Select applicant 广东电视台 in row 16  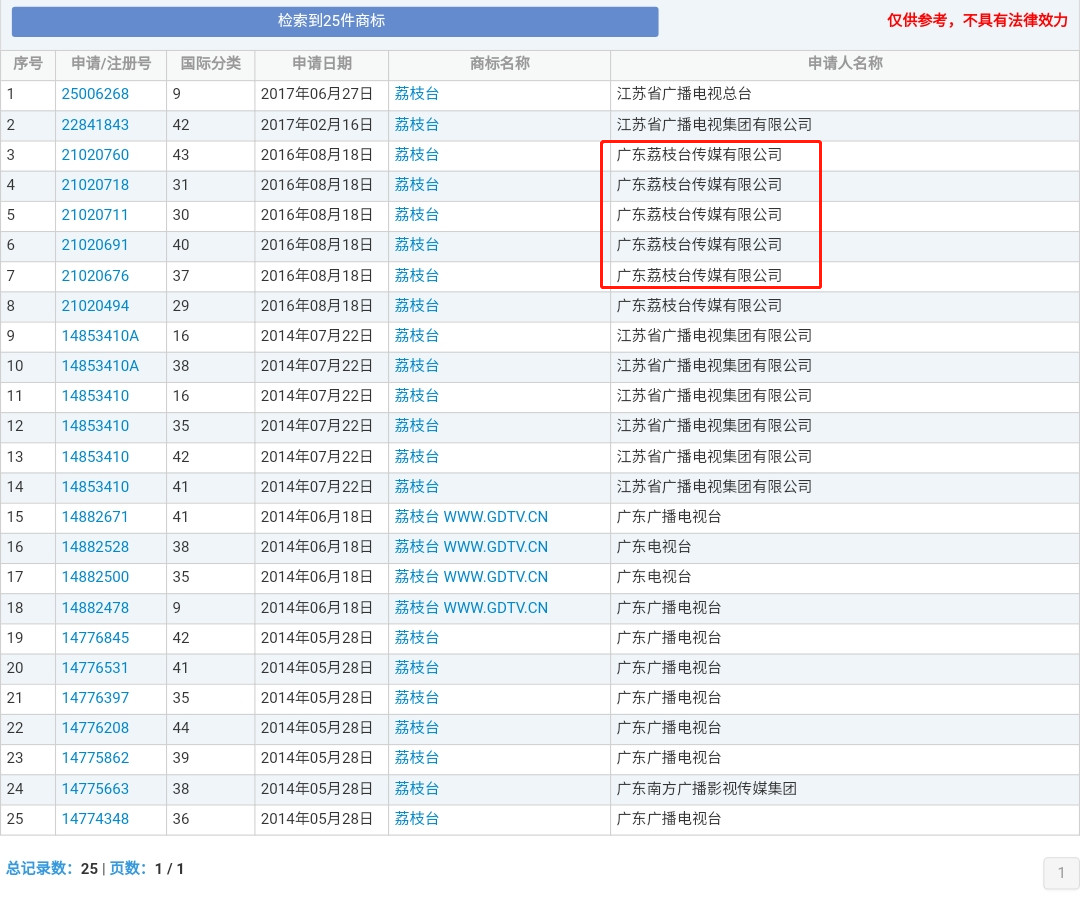click(x=654, y=547)
